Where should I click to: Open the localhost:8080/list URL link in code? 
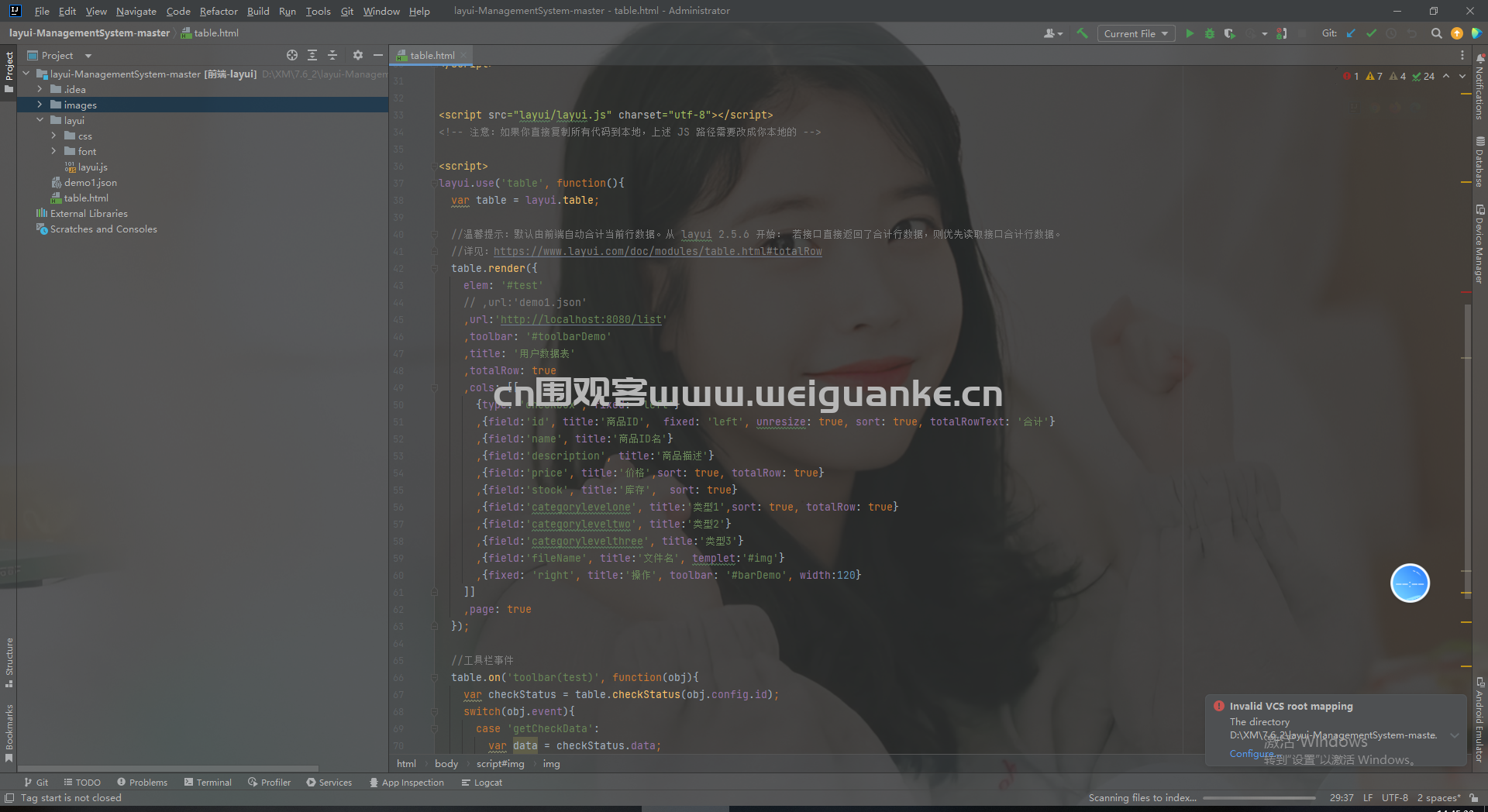[x=580, y=319]
